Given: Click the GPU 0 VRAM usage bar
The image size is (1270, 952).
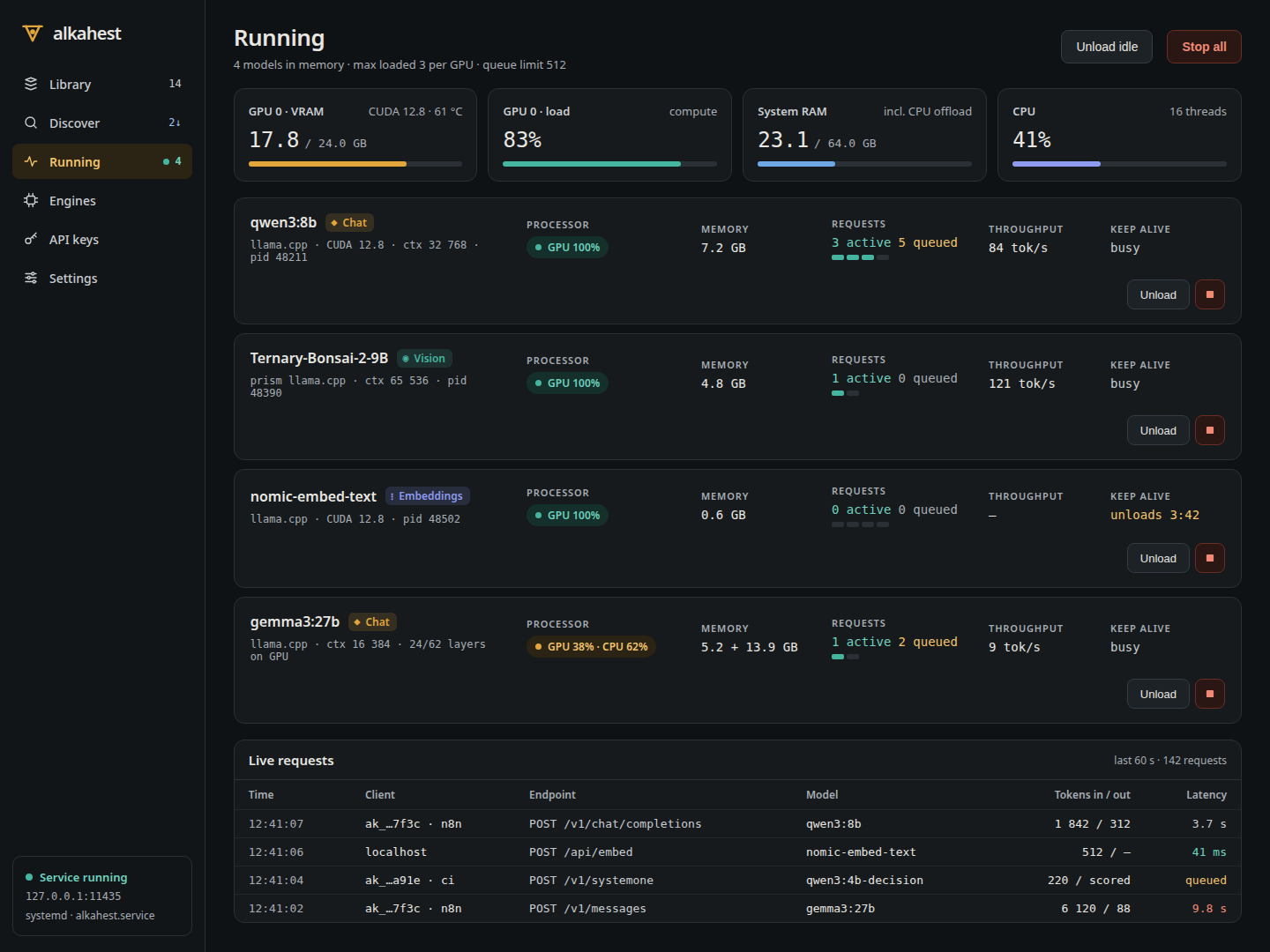Looking at the screenshot, I should [x=355, y=164].
